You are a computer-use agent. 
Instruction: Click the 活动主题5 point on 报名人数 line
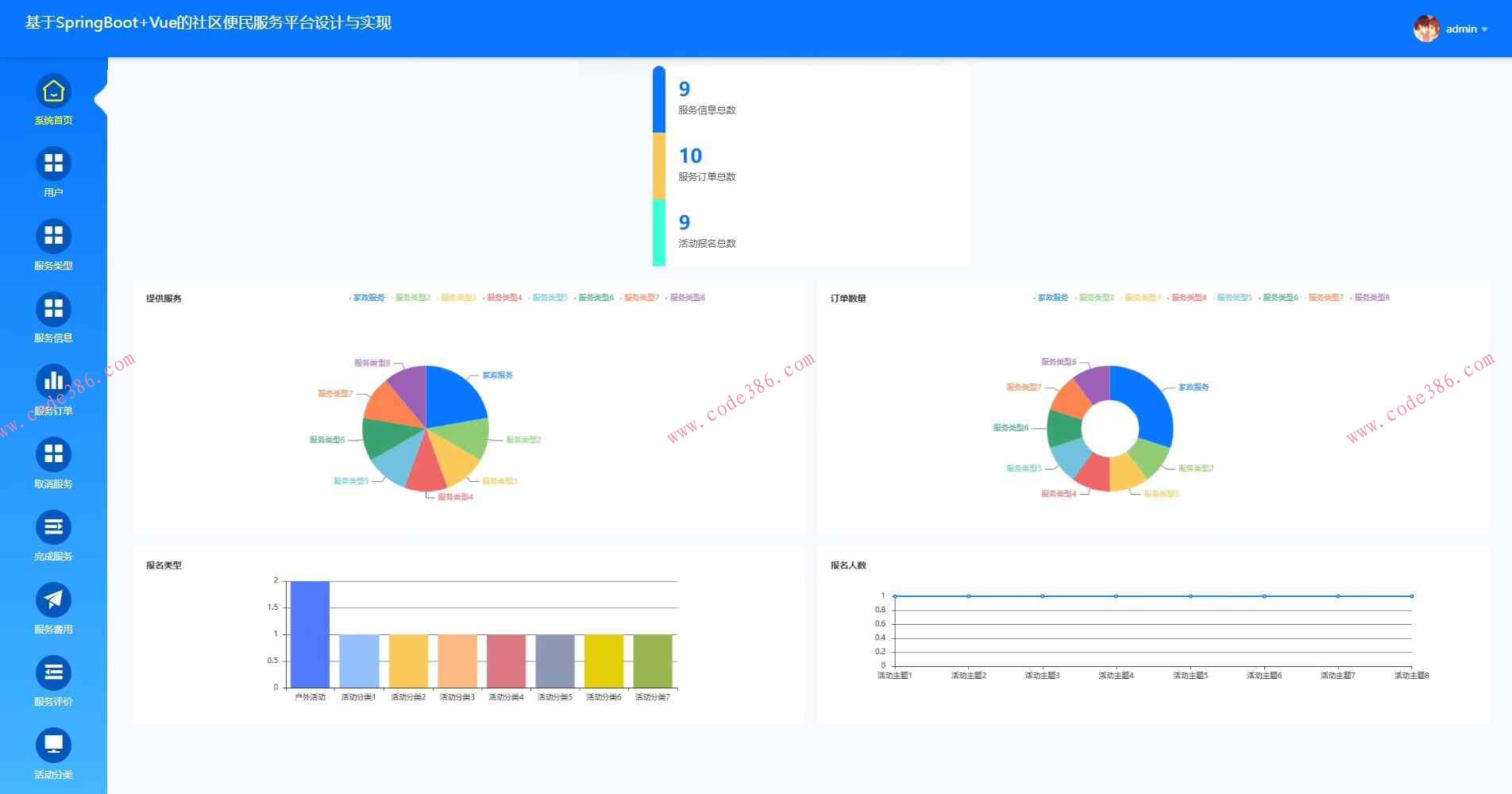coord(1190,596)
